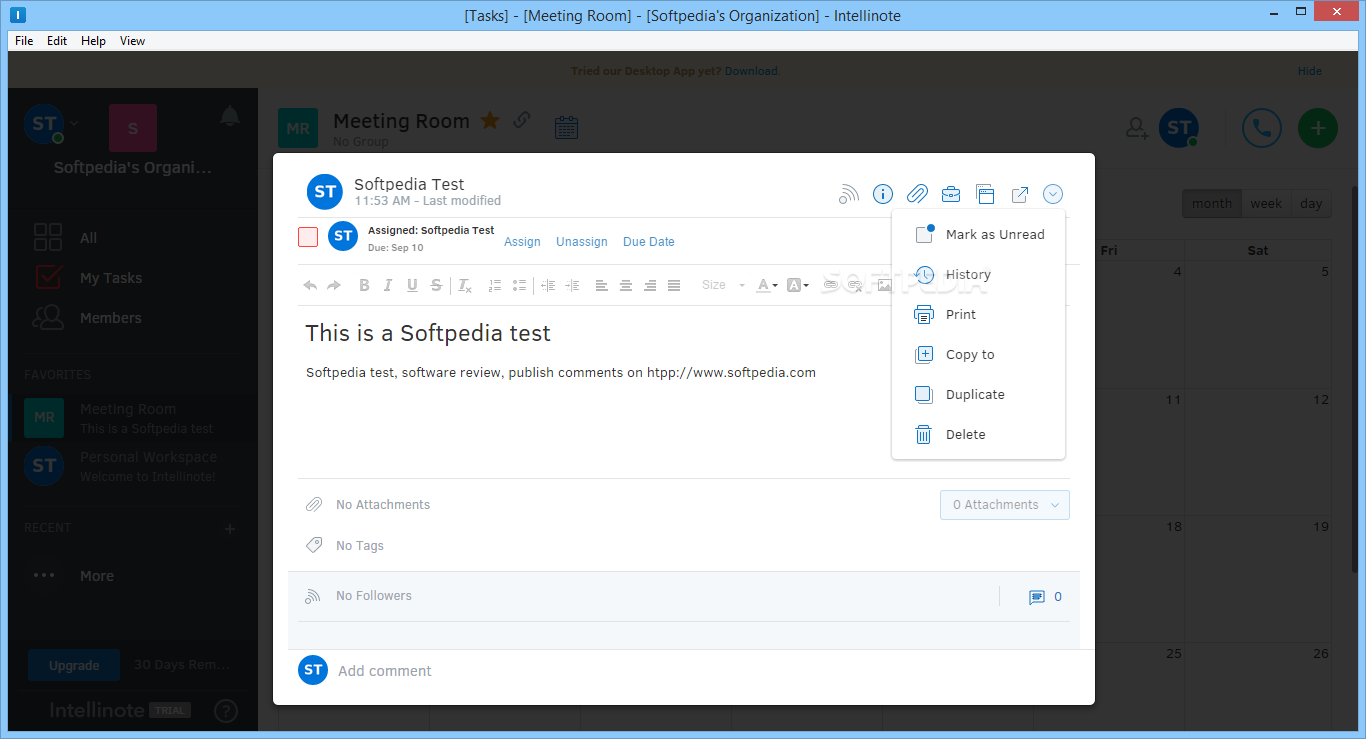Open the note info icon
This screenshot has width=1366, height=739.
[x=883, y=194]
